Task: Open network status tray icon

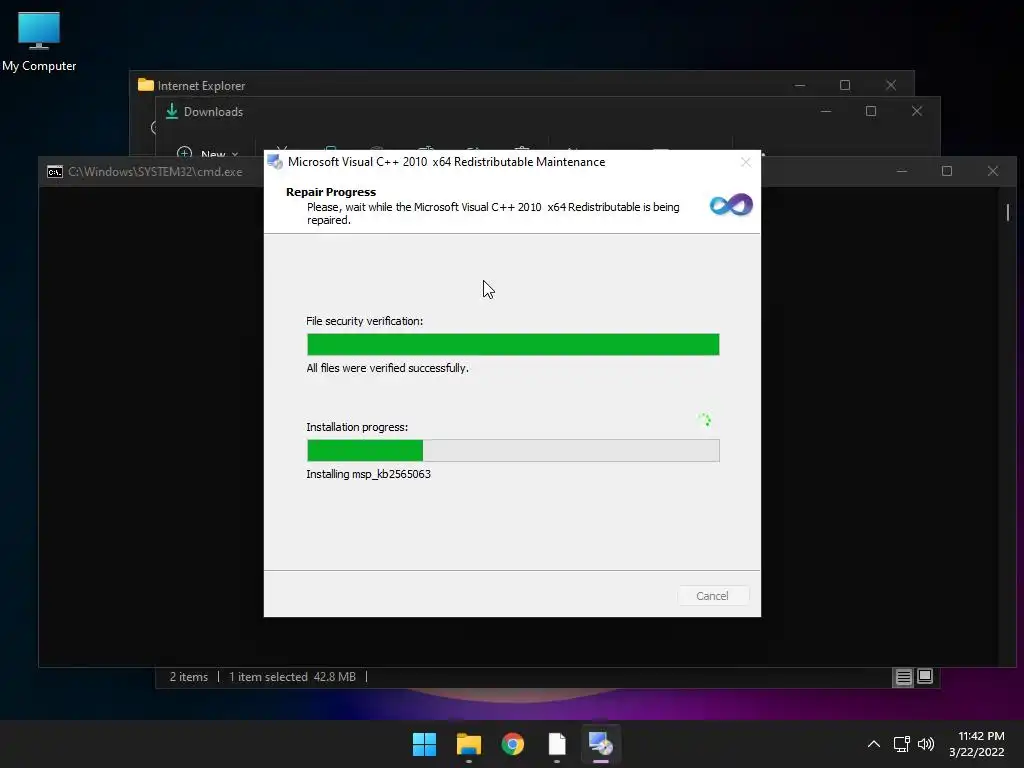Action: 902,744
